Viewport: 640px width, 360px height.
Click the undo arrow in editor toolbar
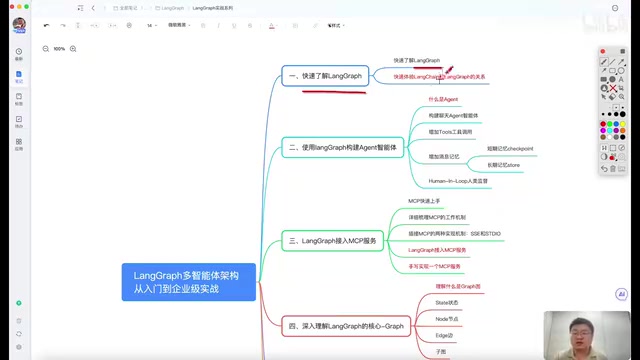[x=47, y=25]
